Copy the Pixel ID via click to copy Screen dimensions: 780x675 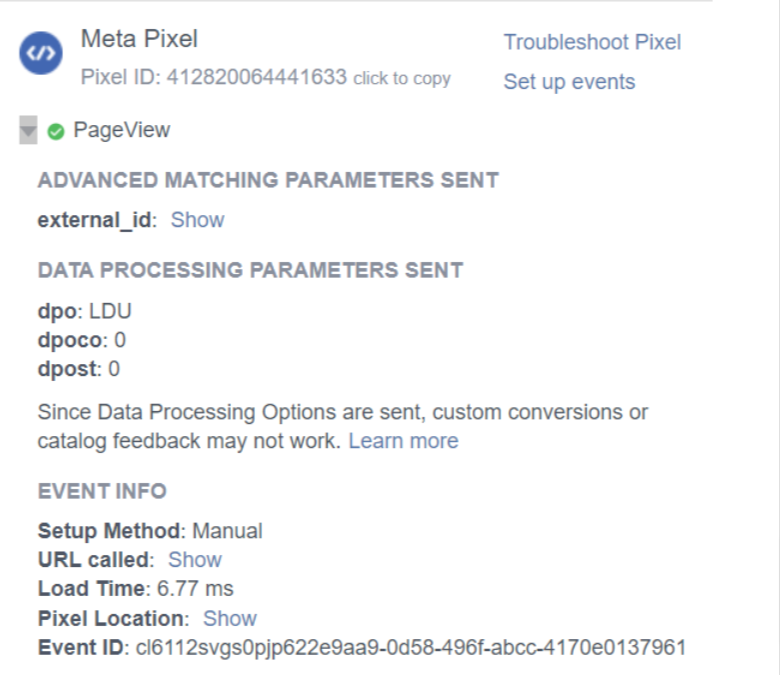tap(402, 79)
